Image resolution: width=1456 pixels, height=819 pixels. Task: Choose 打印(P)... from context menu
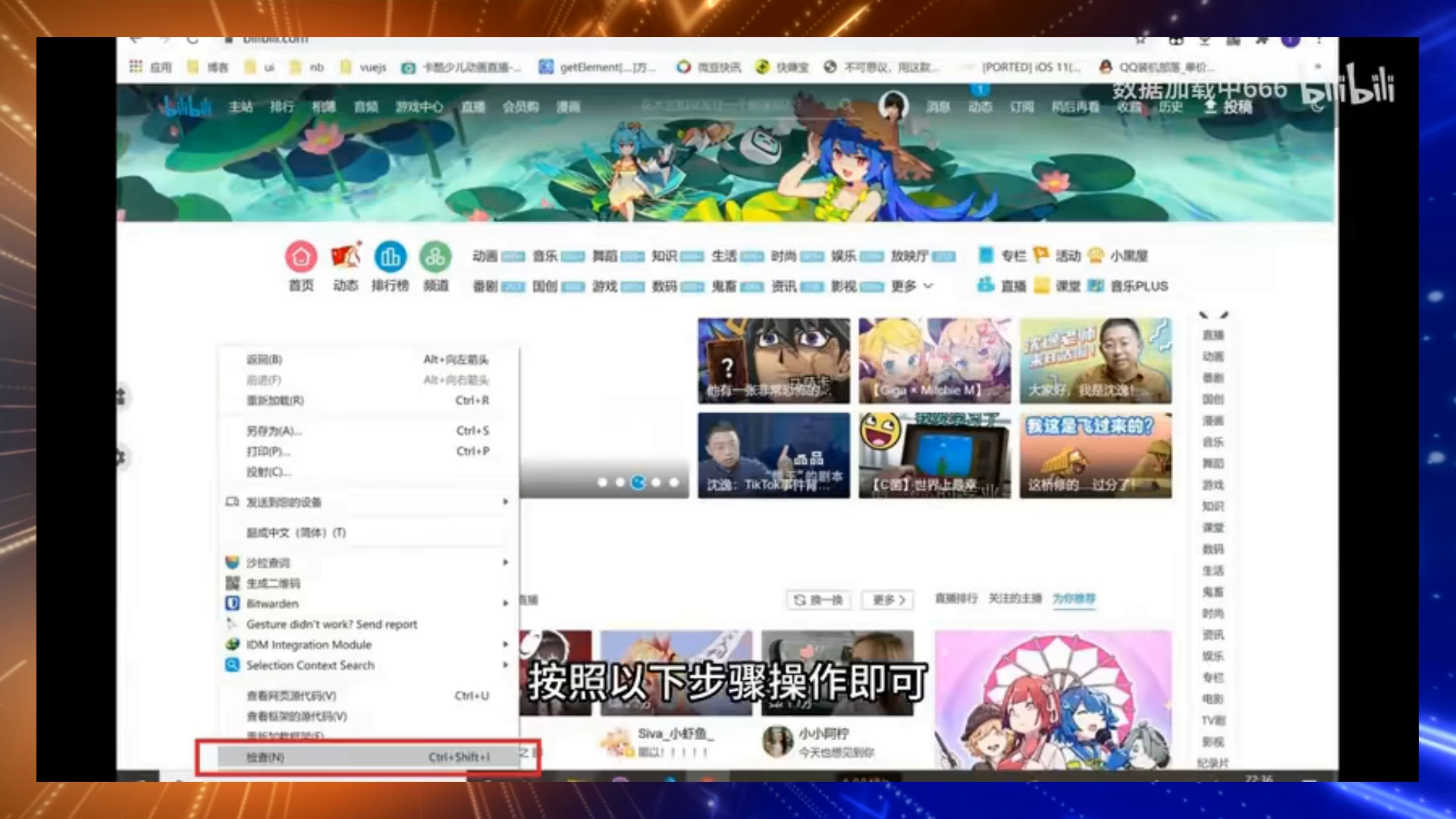click(369, 451)
